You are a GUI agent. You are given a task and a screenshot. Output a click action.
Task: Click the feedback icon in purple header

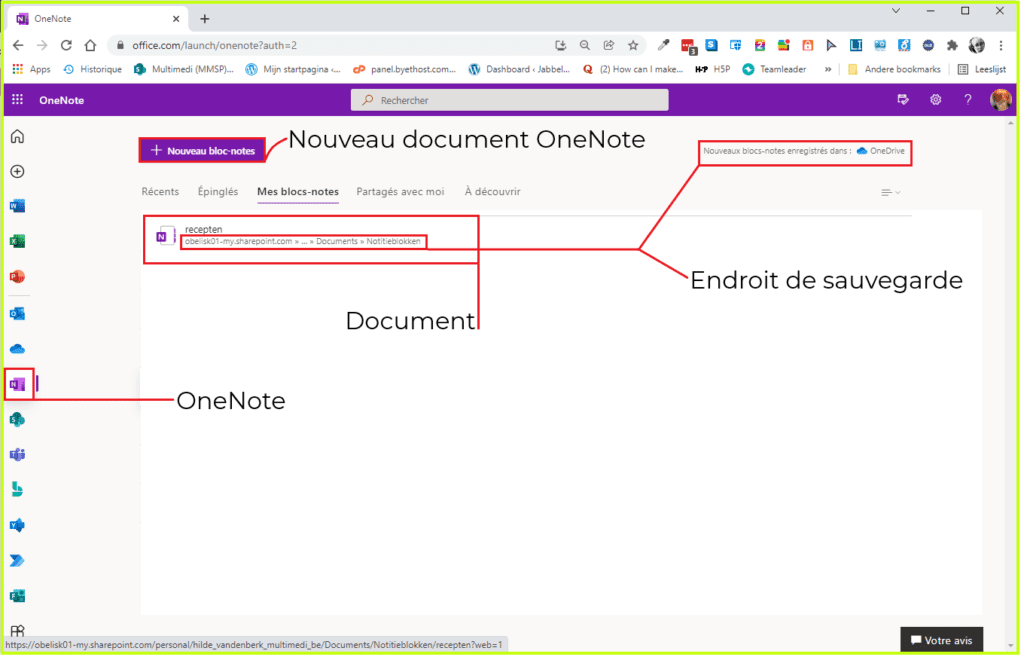(x=903, y=100)
